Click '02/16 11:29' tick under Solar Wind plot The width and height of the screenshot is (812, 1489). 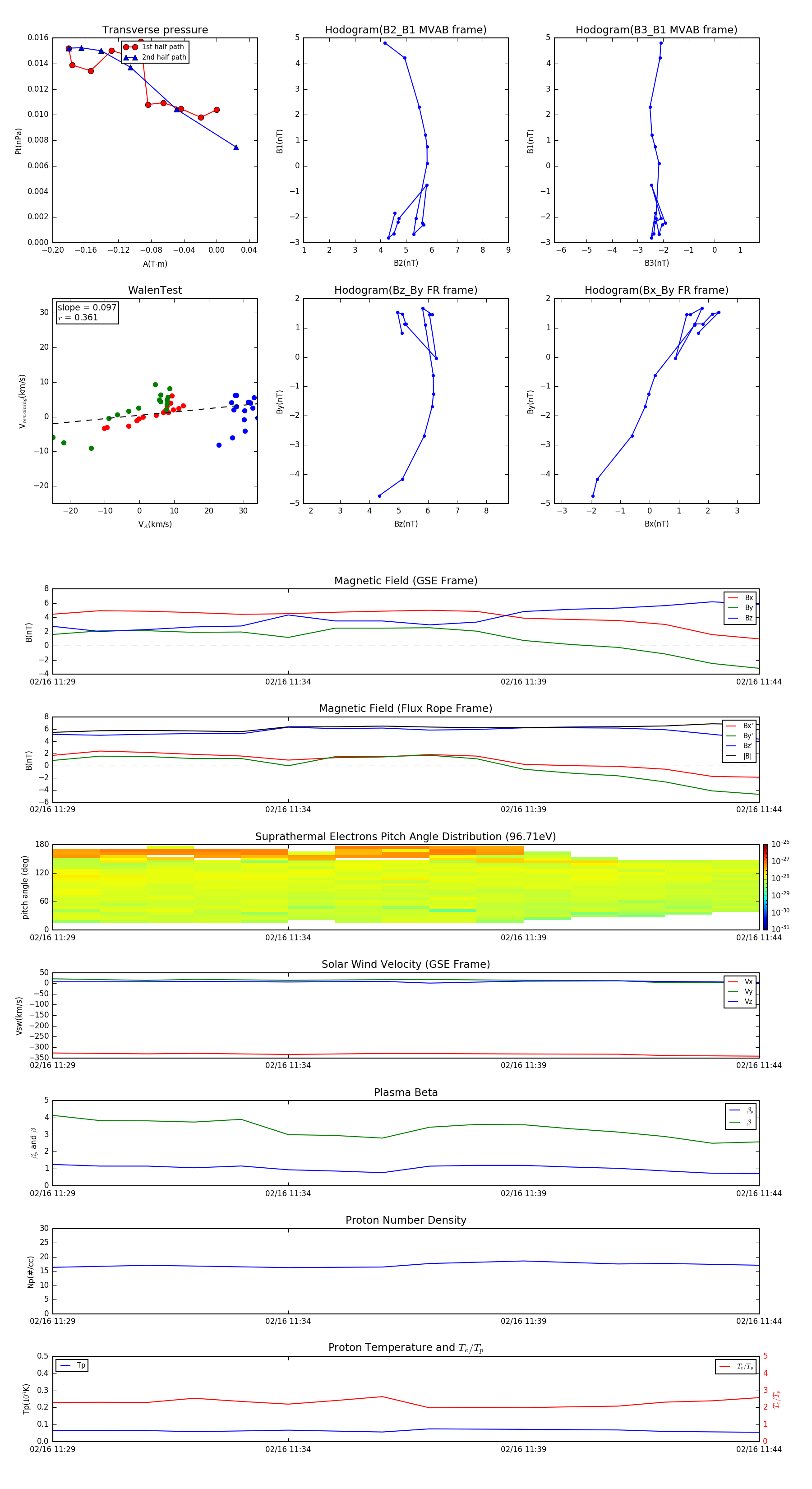(53, 1065)
